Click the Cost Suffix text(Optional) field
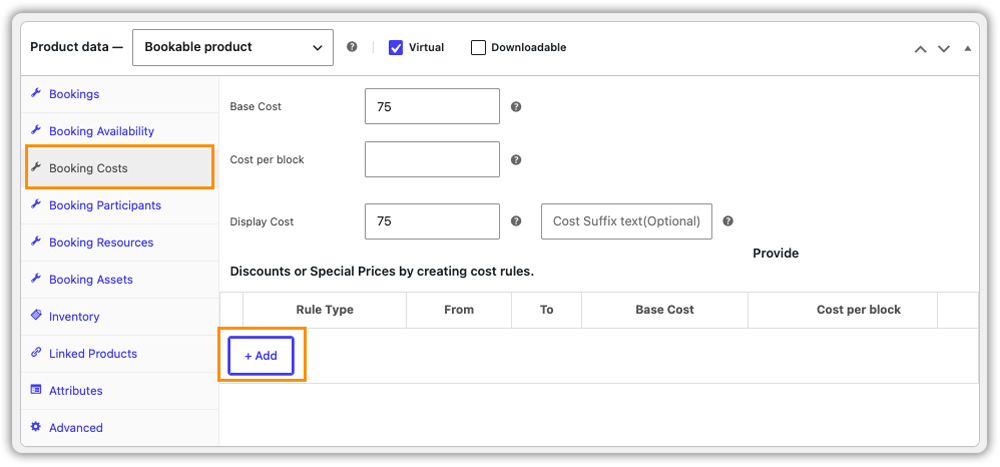This screenshot has height=467, width=1000. [626, 221]
